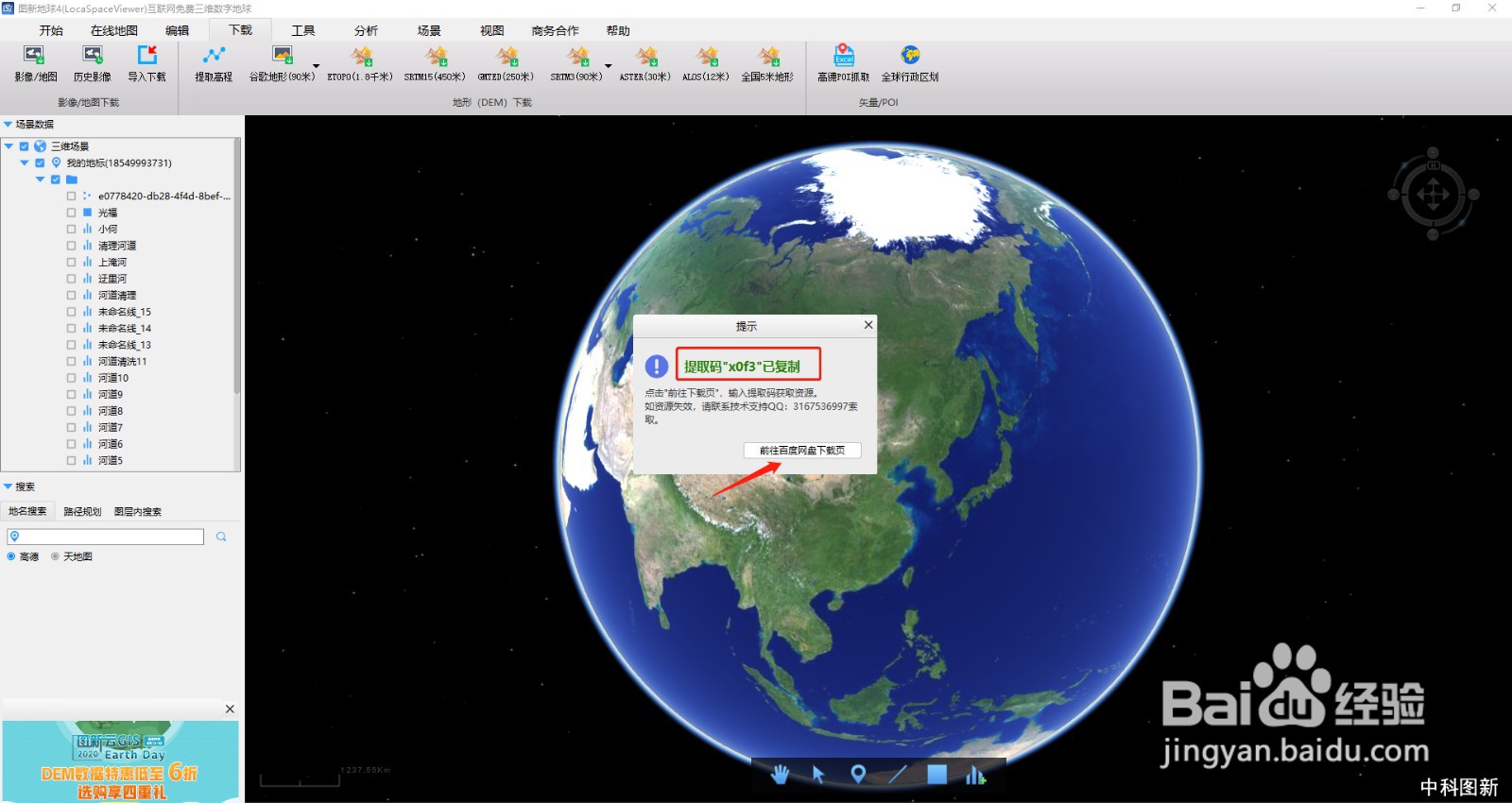1512x803 pixels.
Task: Switch to the 图层内搜索 tab
Action: pyautogui.click(x=138, y=511)
